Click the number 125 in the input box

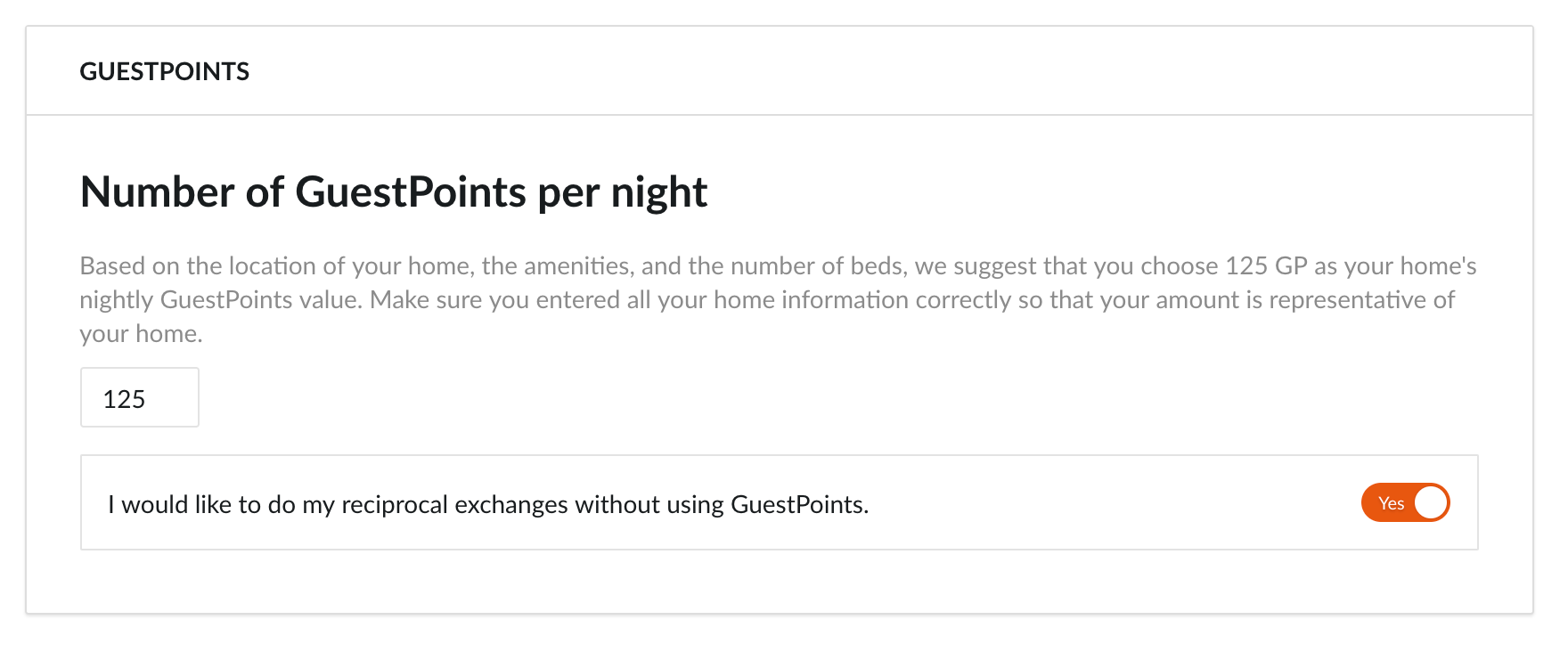[x=124, y=399]
